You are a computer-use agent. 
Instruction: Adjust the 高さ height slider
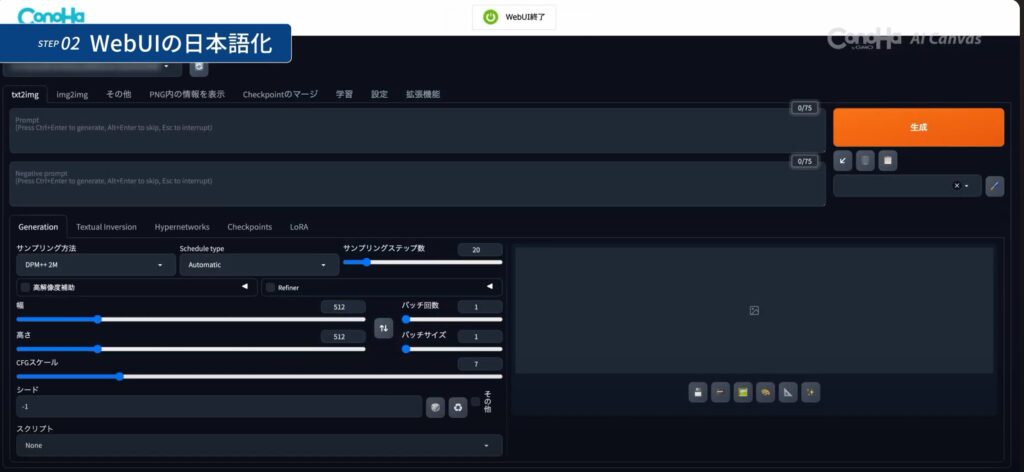click(191, 349)
